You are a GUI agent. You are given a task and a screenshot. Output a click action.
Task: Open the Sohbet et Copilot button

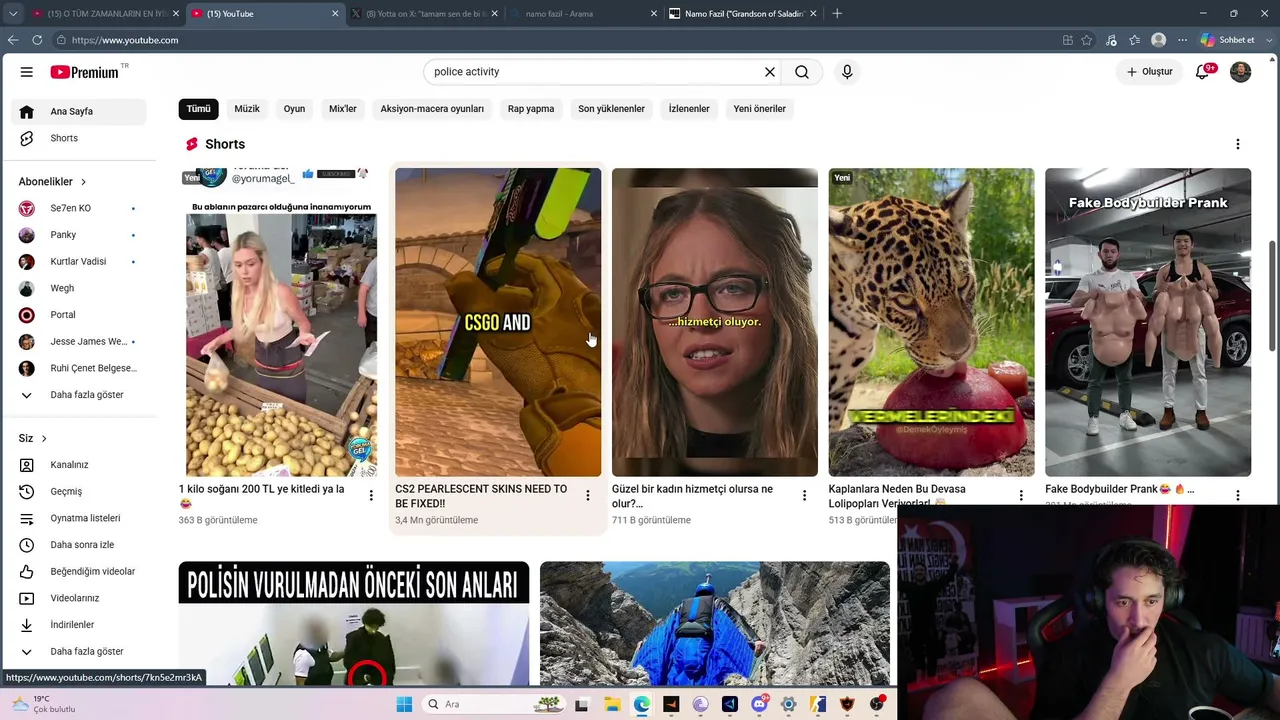coord(1227,40)
